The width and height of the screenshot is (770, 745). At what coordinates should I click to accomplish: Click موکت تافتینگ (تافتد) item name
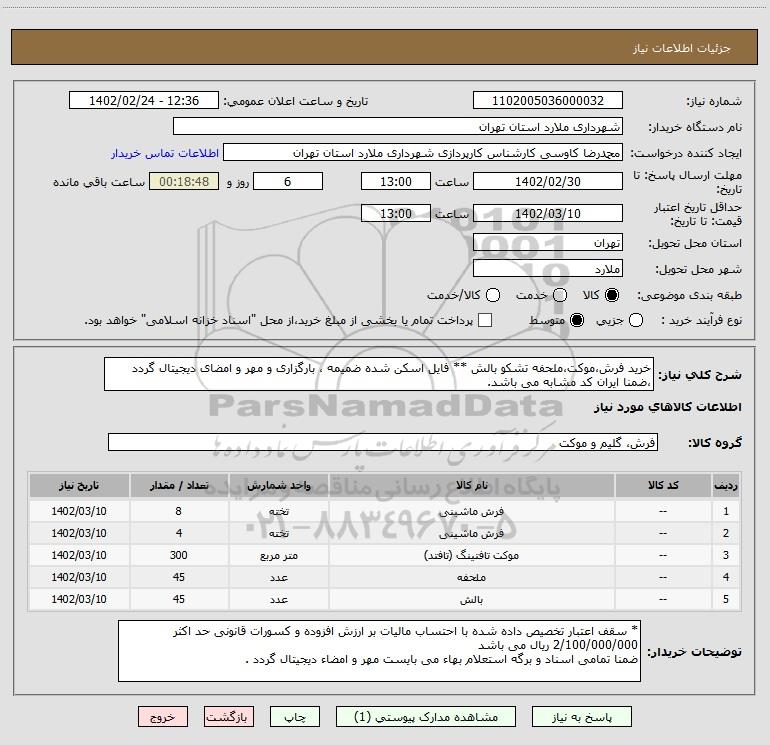(x=471, y=555)
